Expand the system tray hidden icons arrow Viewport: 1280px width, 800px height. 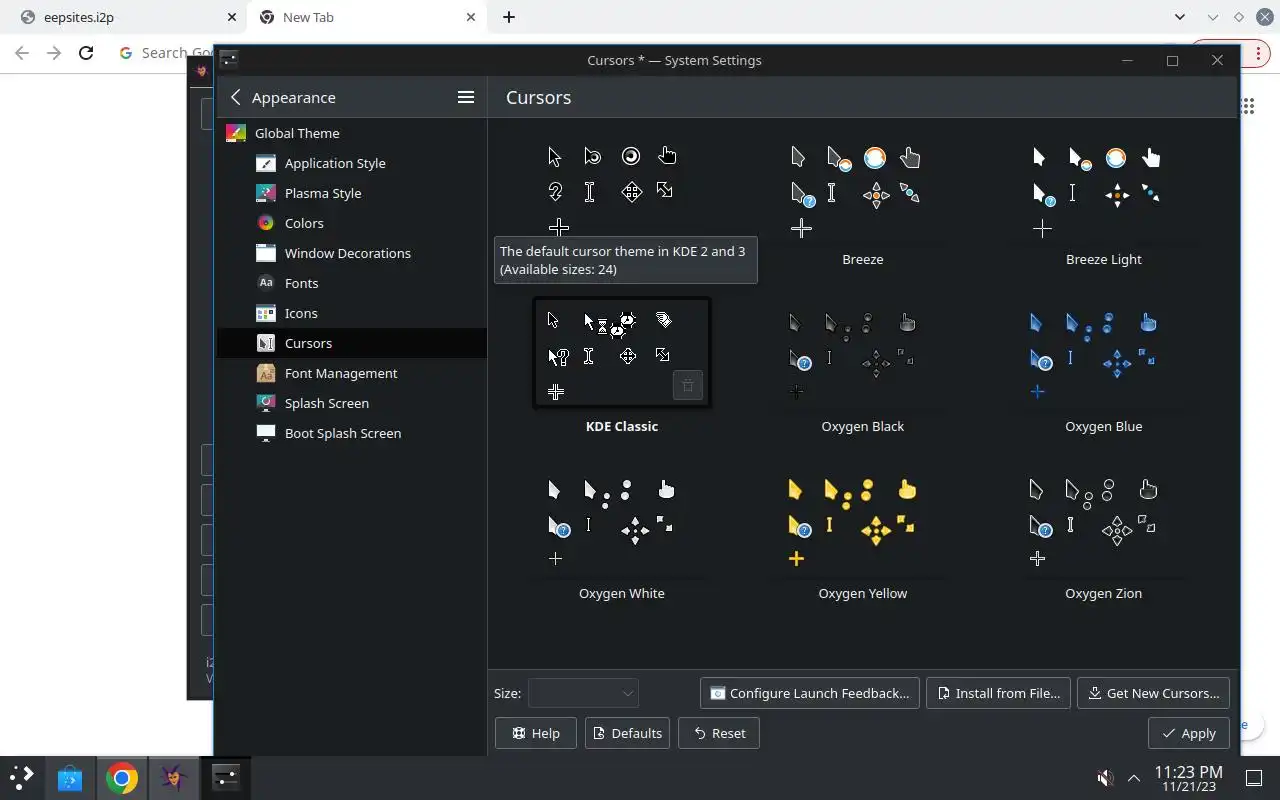pyautogui.click(x=1134, y=778)
